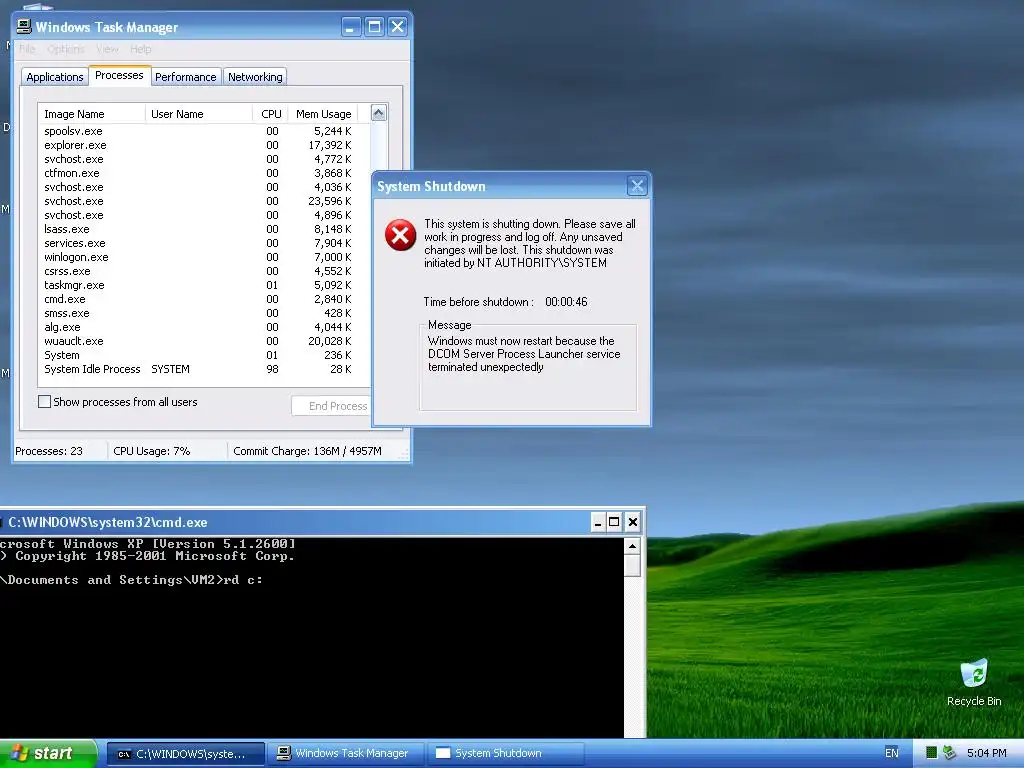Click the cmd window scrollbar thumb

[632, 566]
